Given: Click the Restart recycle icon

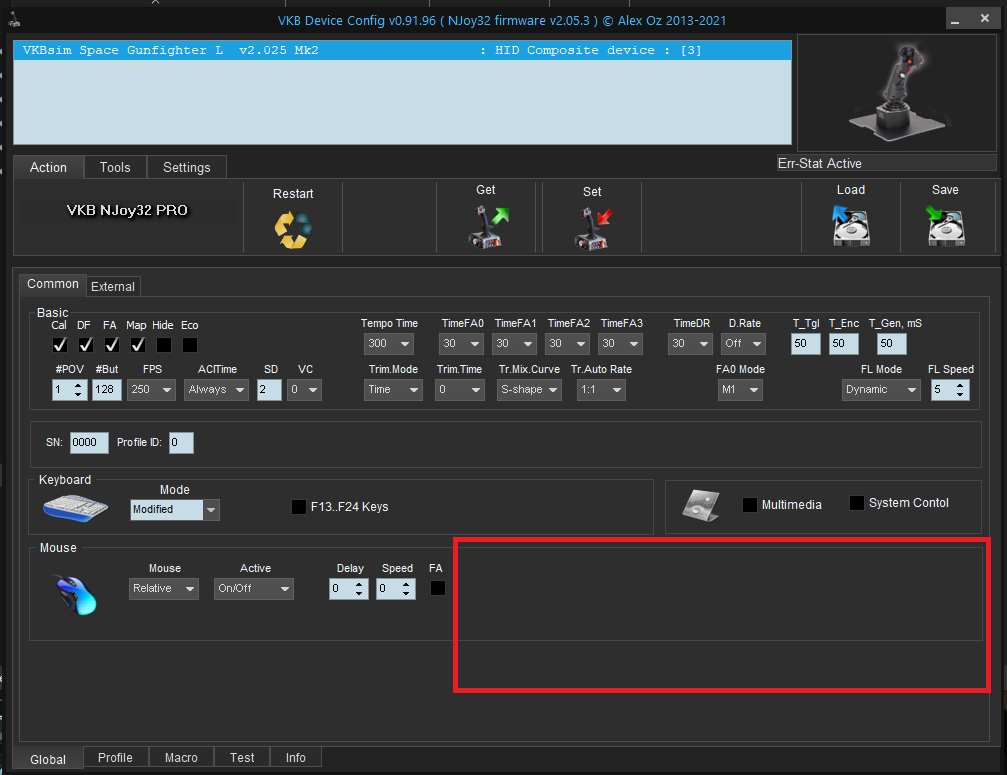Looking at the screenshot, I should pos(293,230).
